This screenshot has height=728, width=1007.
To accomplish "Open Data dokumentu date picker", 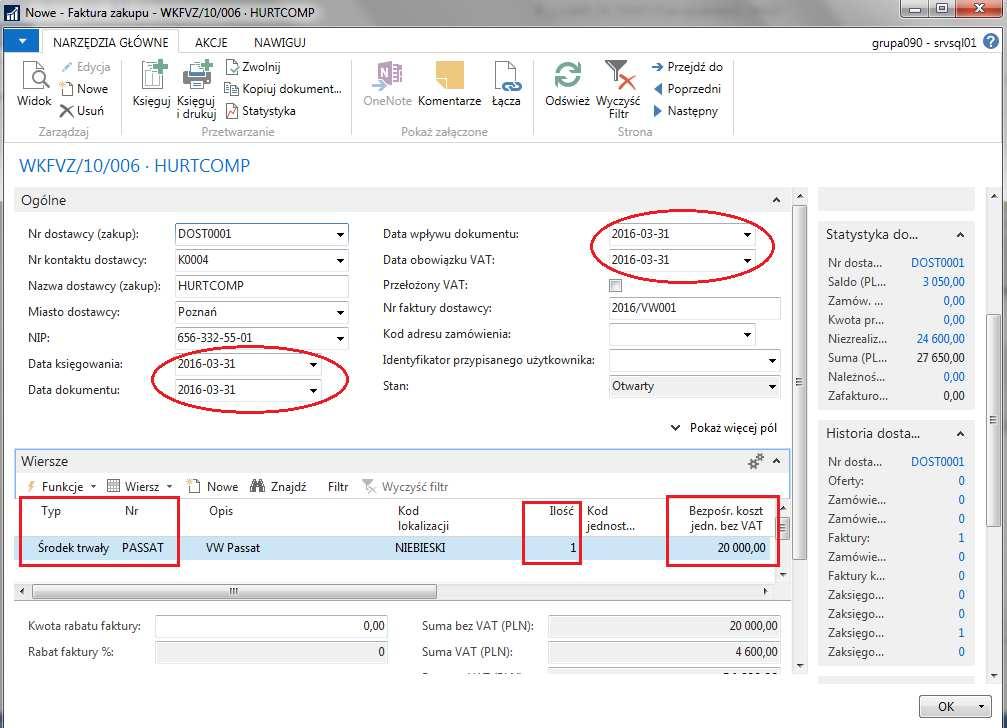I will point(313,390).
